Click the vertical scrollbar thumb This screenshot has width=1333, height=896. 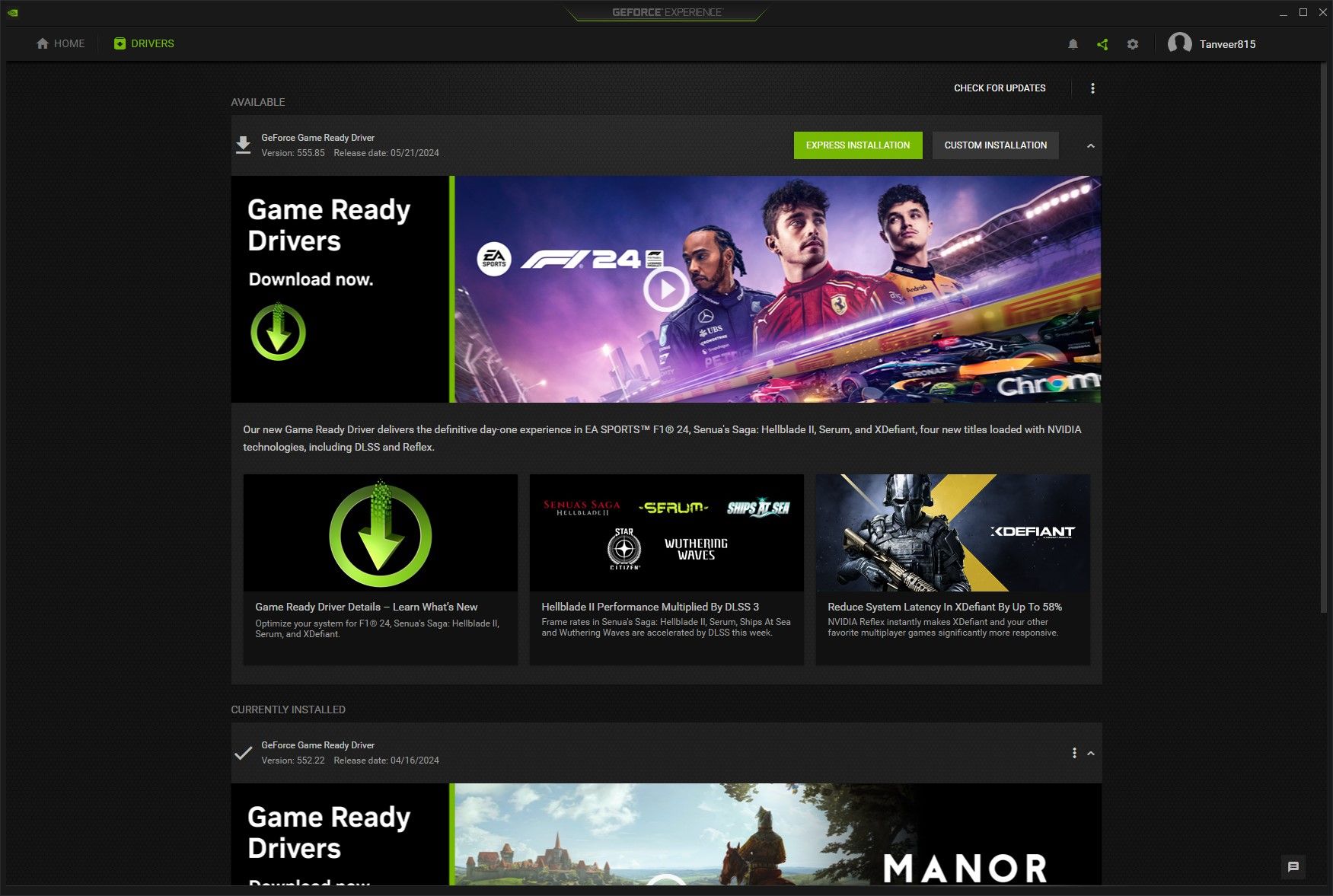[1323, 337]
